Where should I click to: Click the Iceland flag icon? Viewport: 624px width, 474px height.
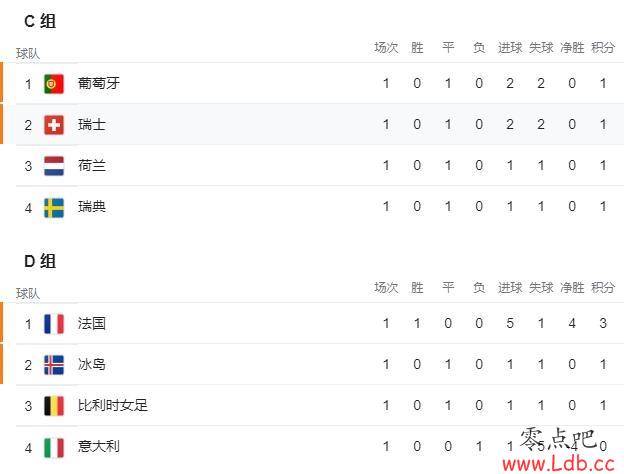click(54, 365)
